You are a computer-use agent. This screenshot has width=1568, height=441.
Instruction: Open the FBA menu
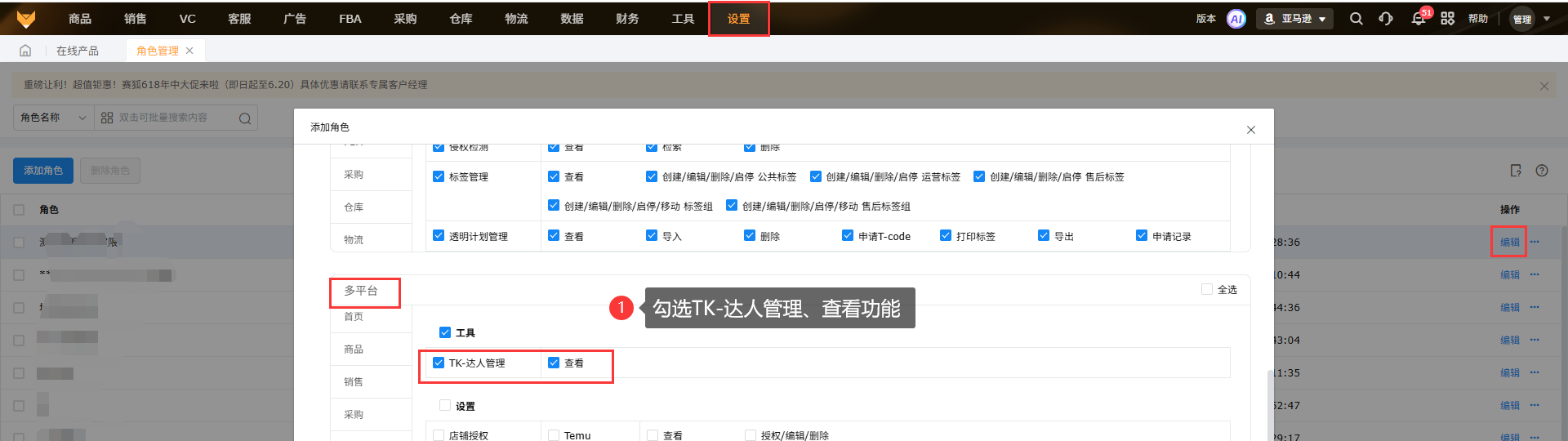350,19
